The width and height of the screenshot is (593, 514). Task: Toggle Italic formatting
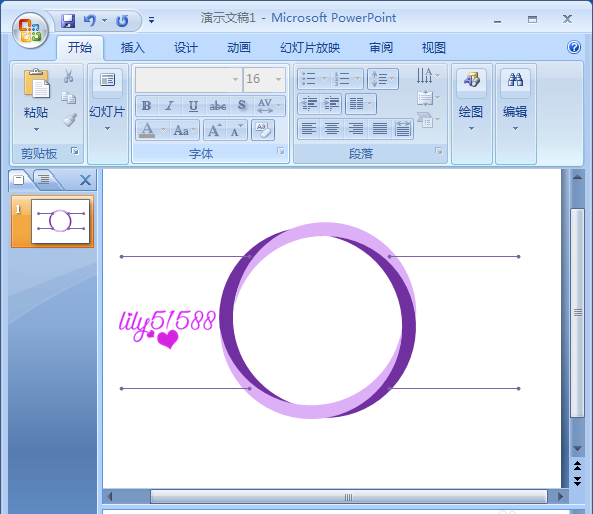169,105
